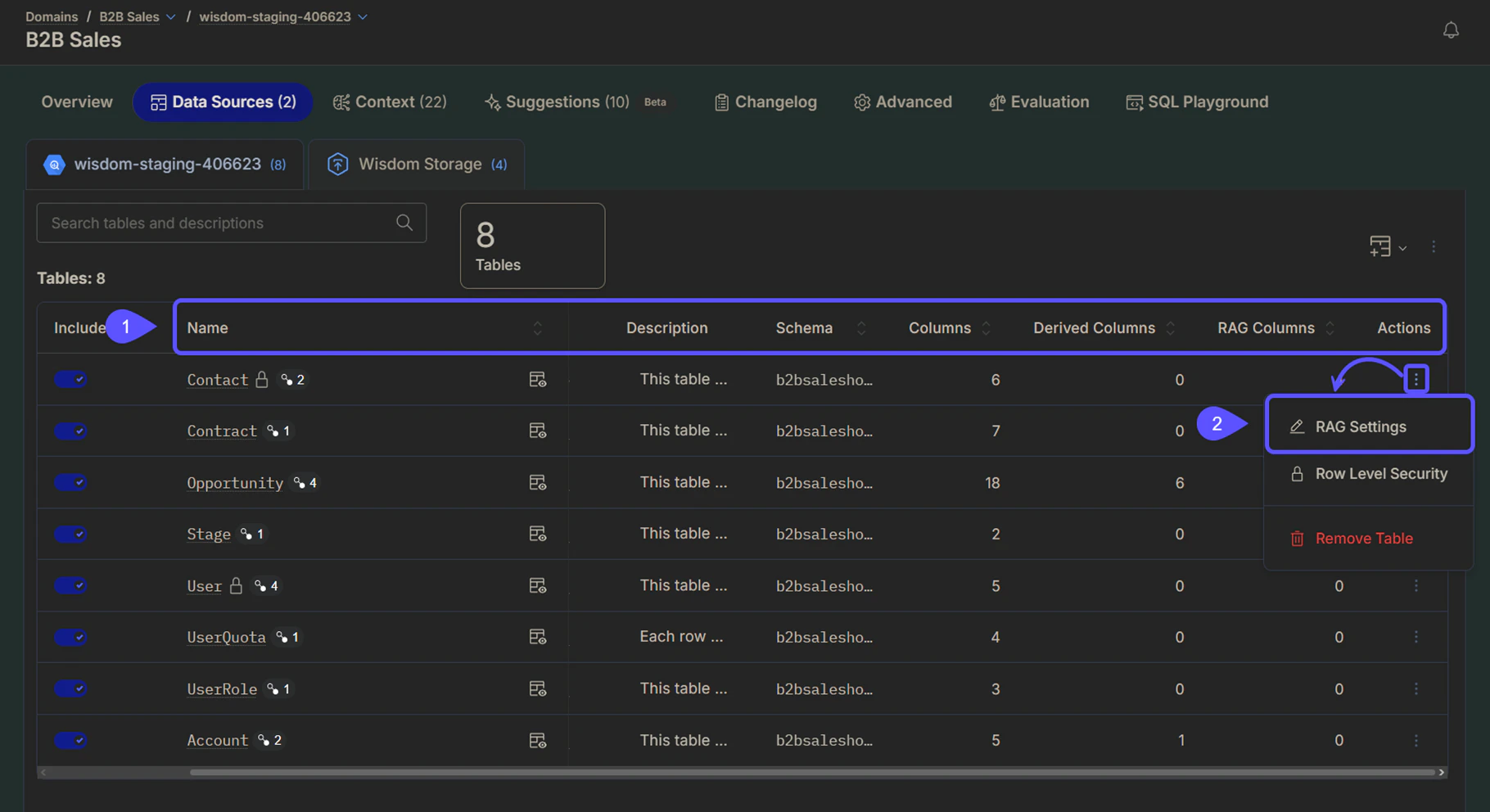Click relationships badge on Opportunity
1490x812 pixels.
point(305,482)
